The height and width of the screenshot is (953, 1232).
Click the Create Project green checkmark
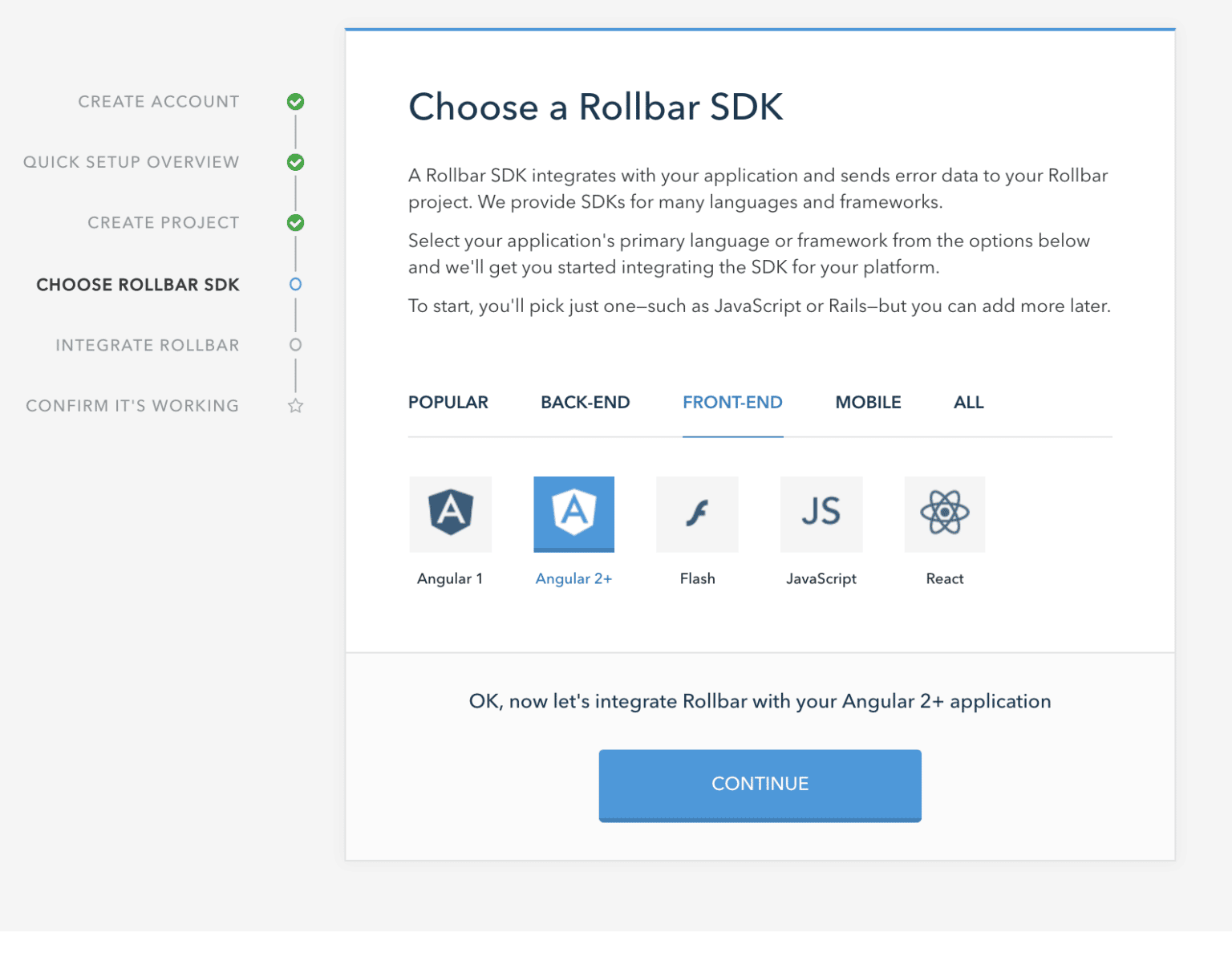[295, 223]
